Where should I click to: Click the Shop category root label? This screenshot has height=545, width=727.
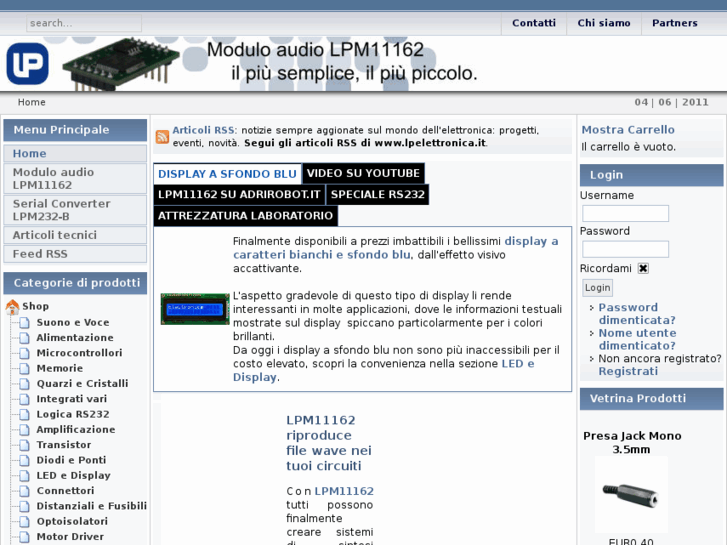35,306
